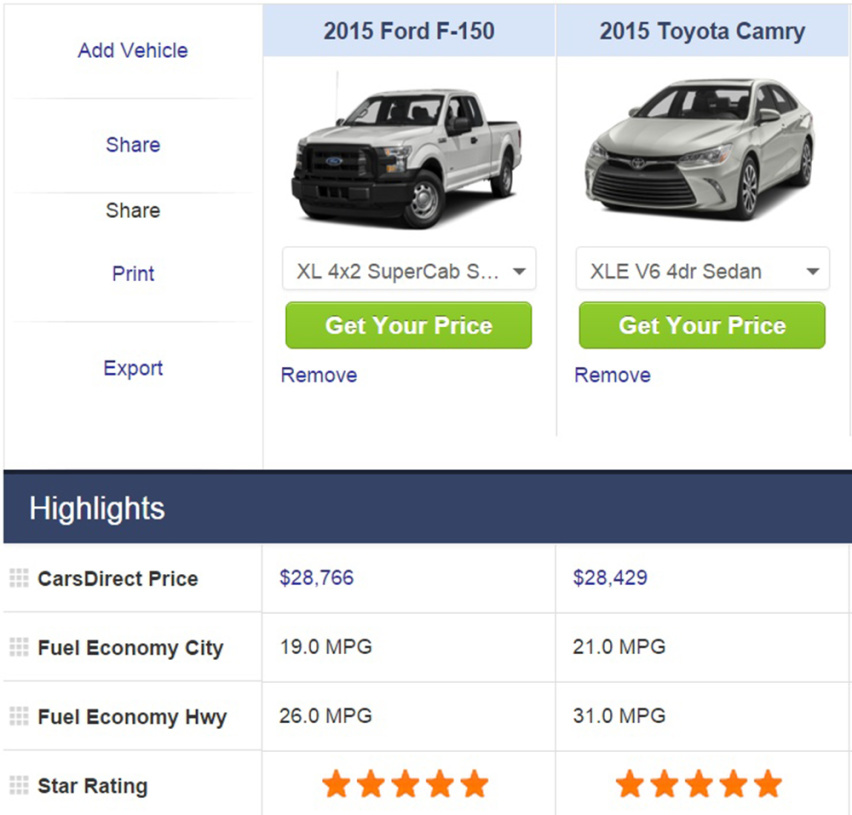This screenshot has width=852, height=815.
Task: Click the Ford F-150 truck image
Action: point(405,150)
